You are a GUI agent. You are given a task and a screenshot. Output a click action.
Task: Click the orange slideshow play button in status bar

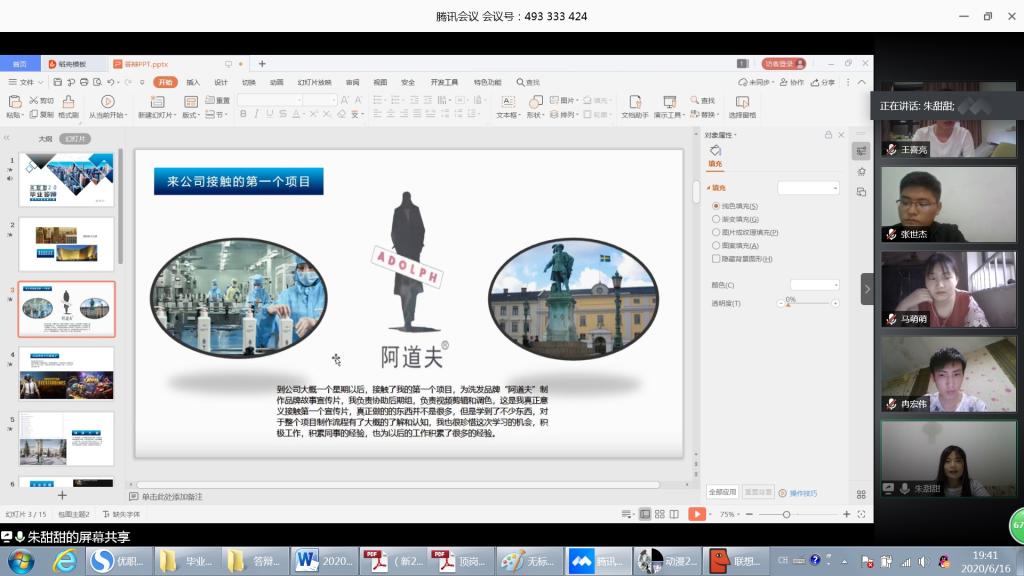[x=697, y=514]
